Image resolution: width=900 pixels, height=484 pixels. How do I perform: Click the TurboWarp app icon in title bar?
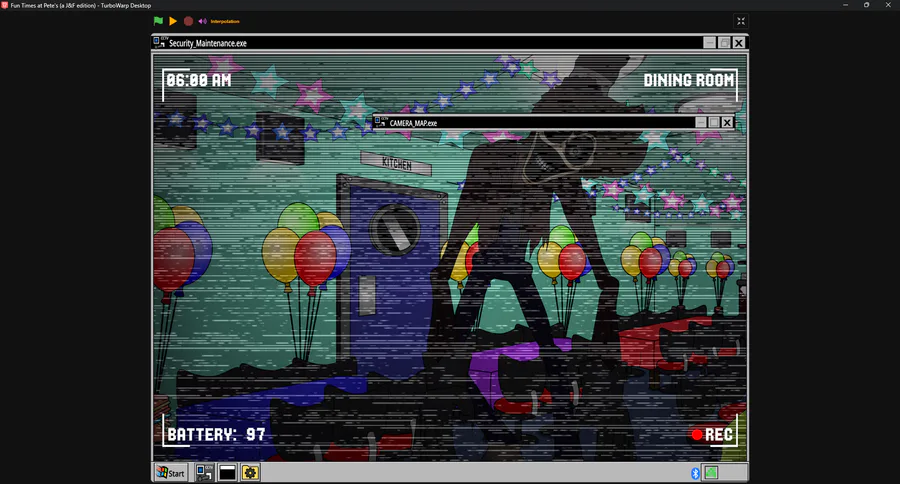(5, 5)
